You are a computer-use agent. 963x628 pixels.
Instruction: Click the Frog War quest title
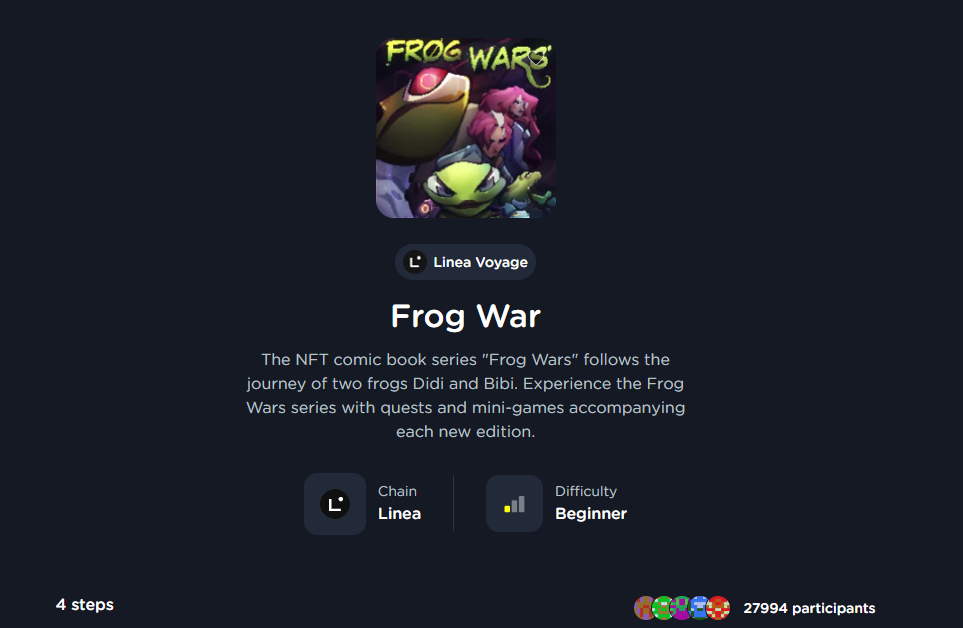pos(466,317)
